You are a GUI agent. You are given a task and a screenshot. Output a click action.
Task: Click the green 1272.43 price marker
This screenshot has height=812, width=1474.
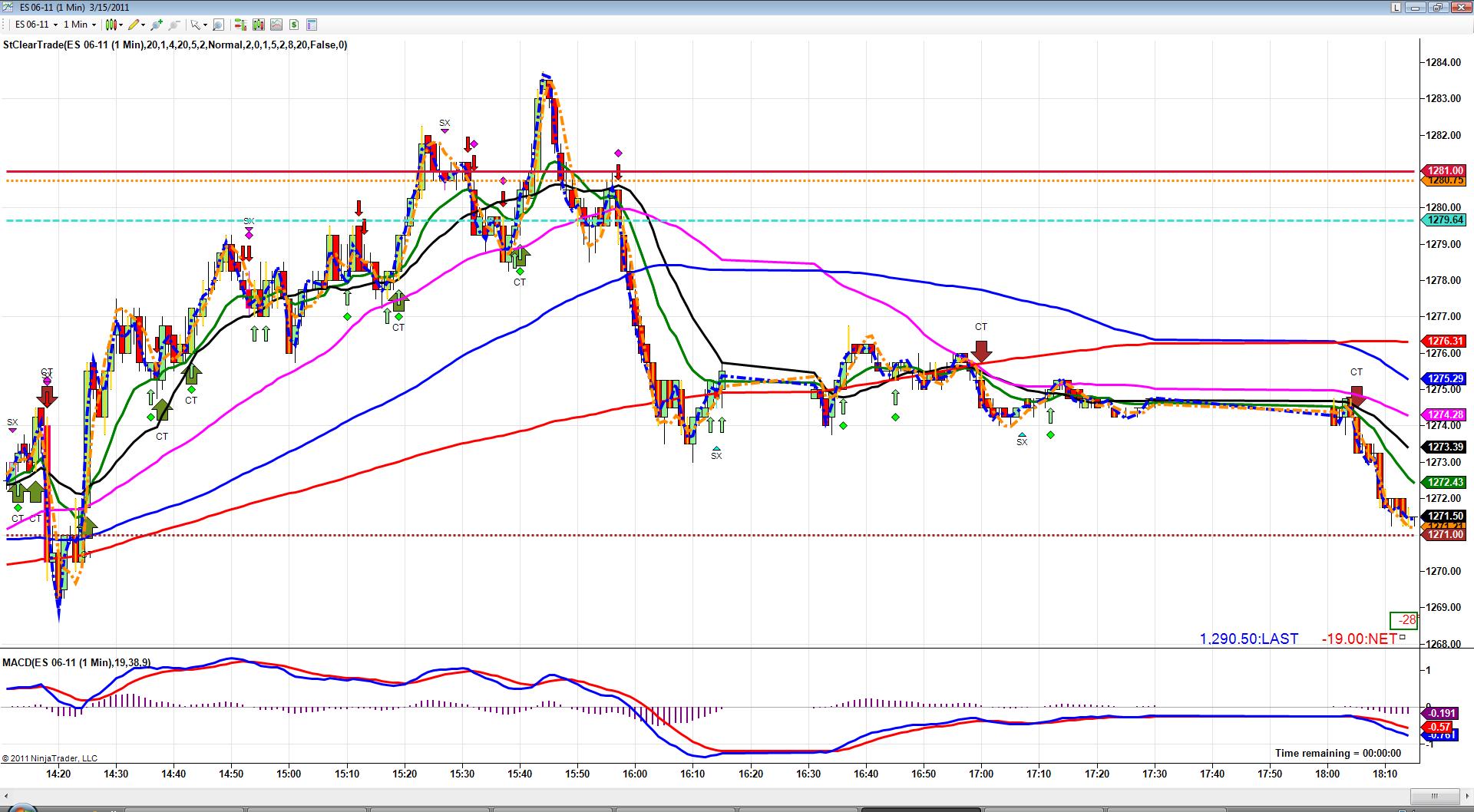(x=1444, y=483)
